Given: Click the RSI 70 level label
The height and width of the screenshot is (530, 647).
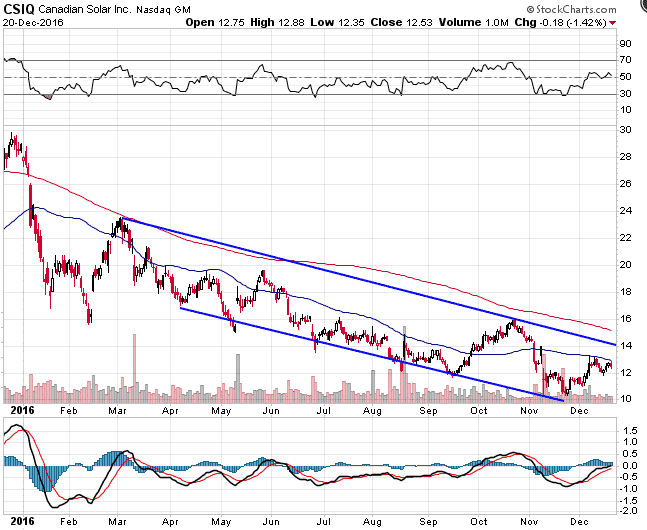Looking at the screenshot, I should 626,60.
